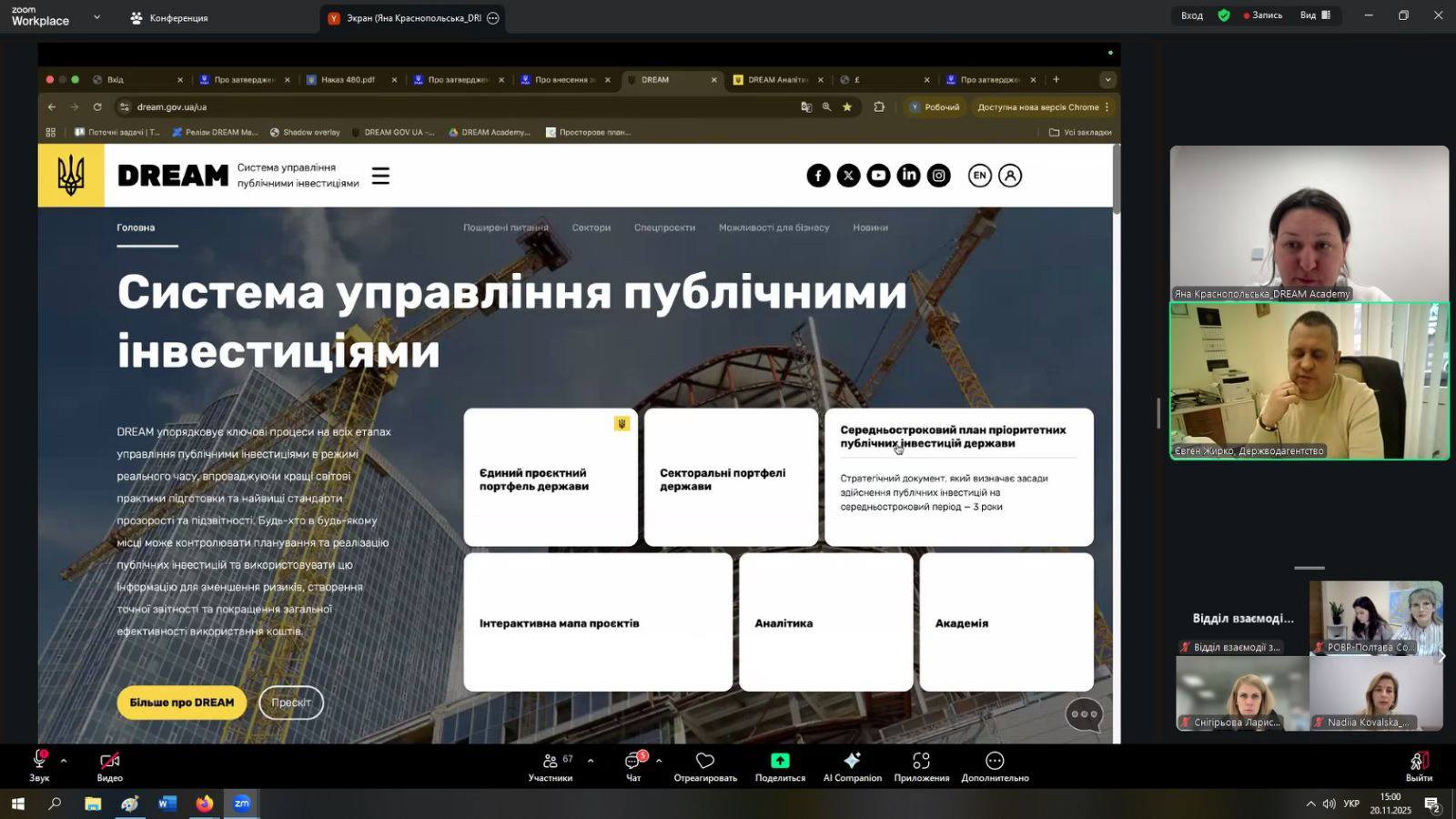Toggle the Вид layout button
Viewport: 1456px width, 819px height.
(1315, 15)
